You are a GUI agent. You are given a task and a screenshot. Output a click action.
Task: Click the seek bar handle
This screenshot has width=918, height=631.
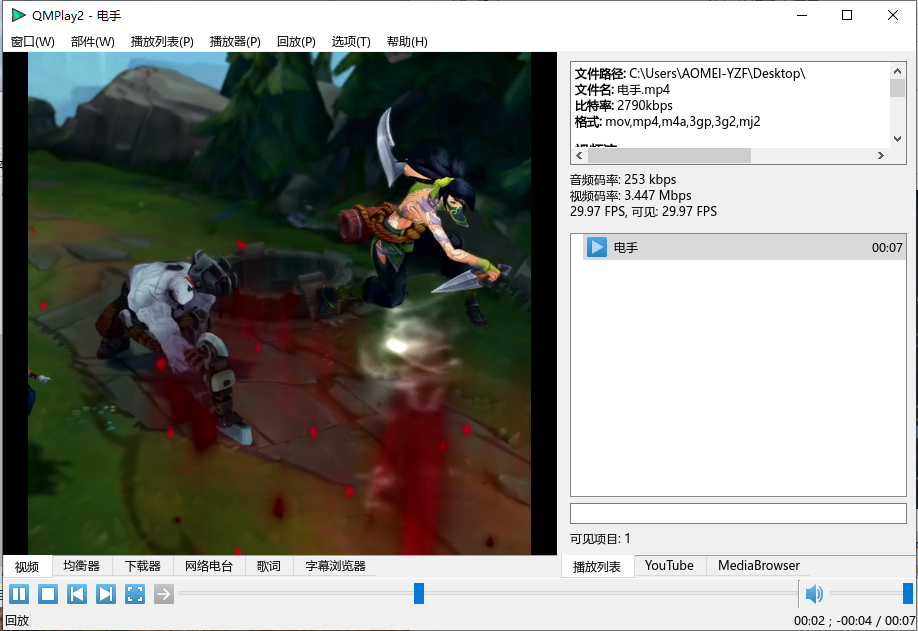[x=419, y=594]
